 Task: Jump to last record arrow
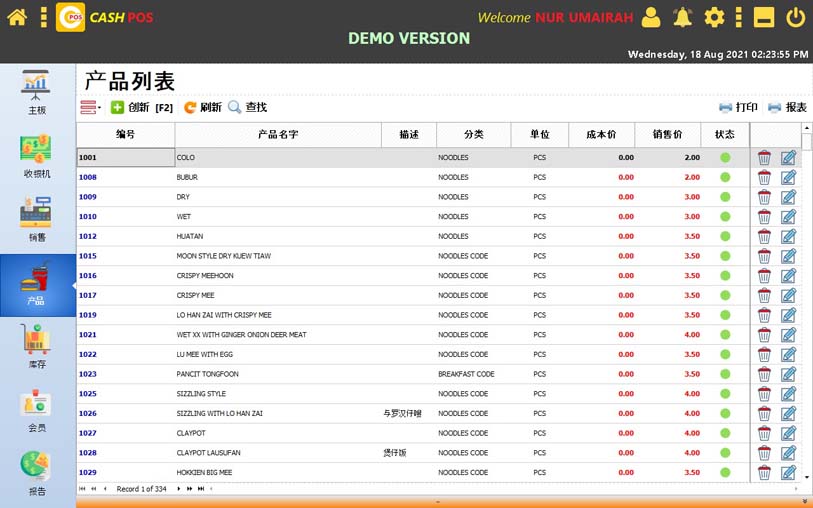201,489
